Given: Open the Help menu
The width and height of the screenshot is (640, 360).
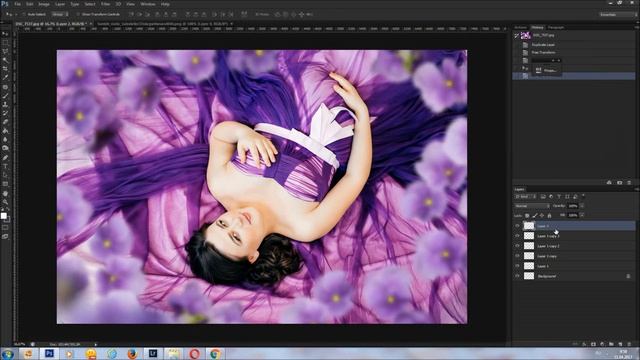Looking at the screenshot, I should coord(165,4).
